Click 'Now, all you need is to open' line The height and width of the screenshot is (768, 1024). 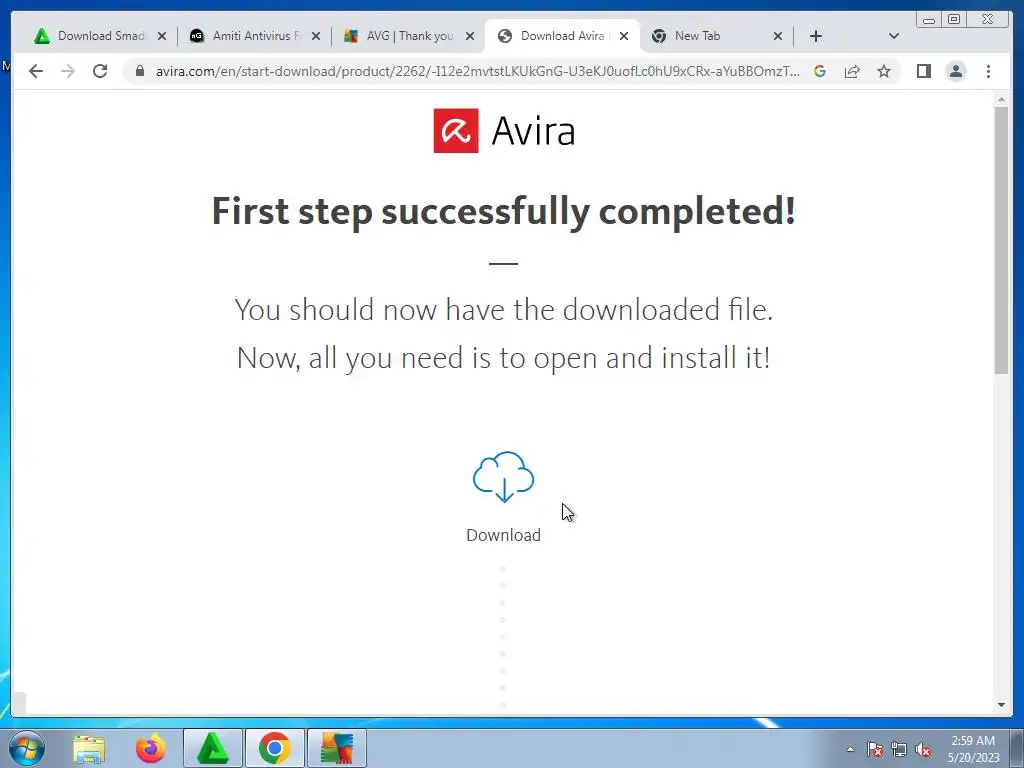(504, 358)
